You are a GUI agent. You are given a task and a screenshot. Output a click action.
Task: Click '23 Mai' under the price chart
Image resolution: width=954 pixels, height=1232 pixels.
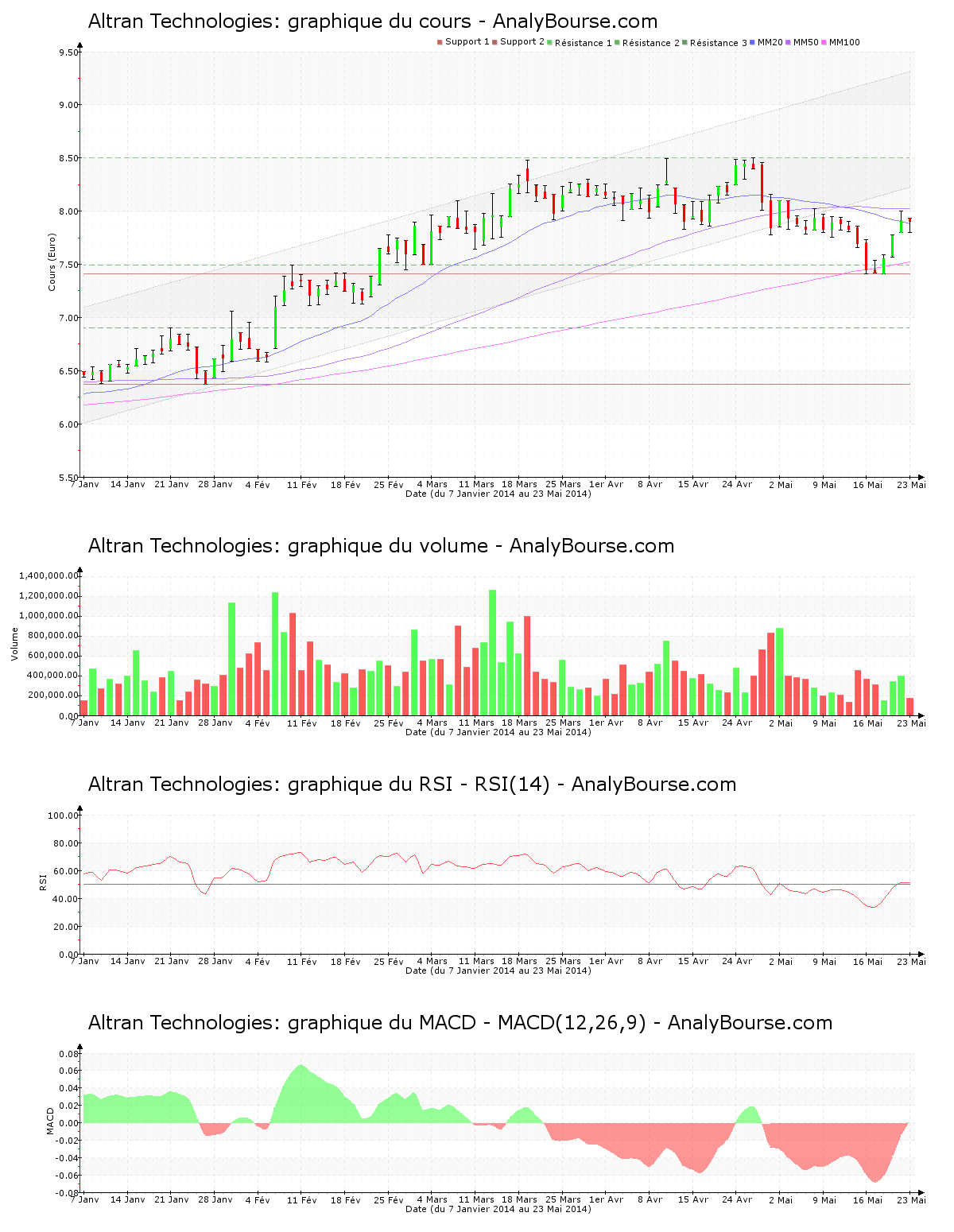click(913, 484)
